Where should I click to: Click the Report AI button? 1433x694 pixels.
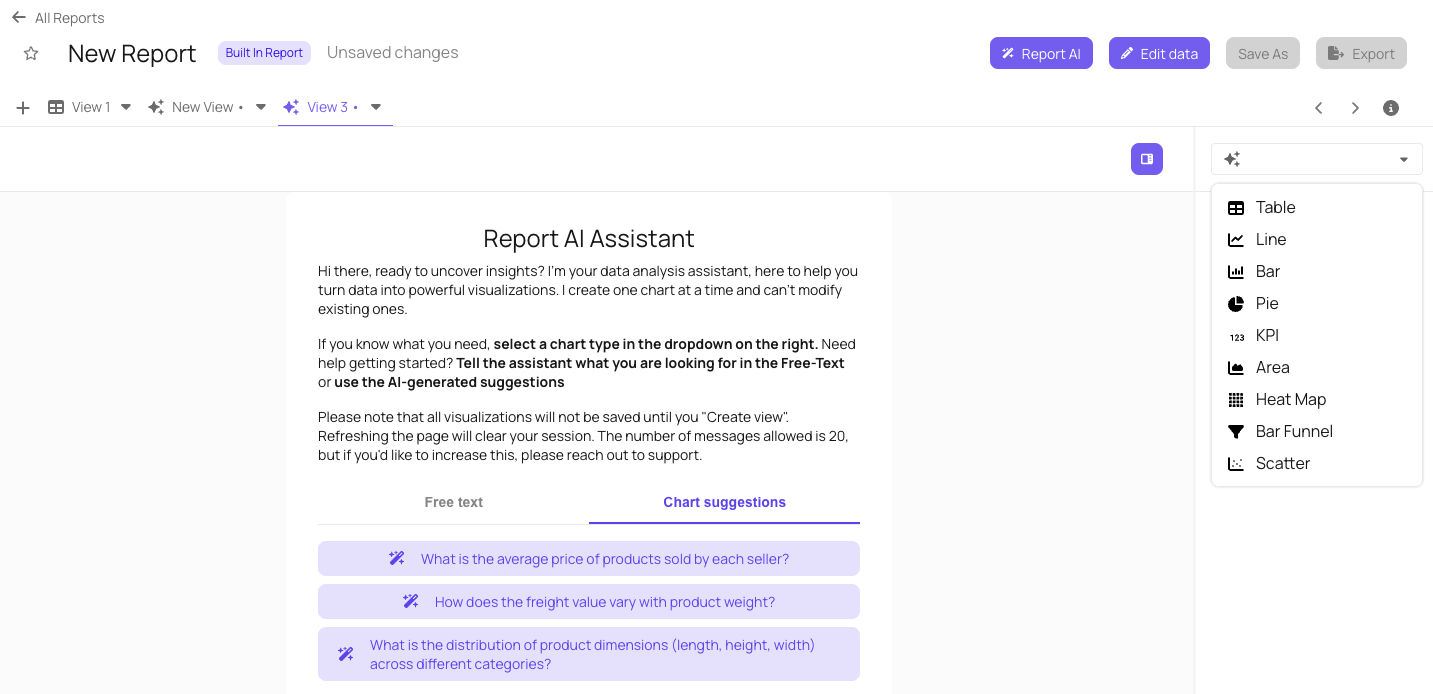point(1041,52)
